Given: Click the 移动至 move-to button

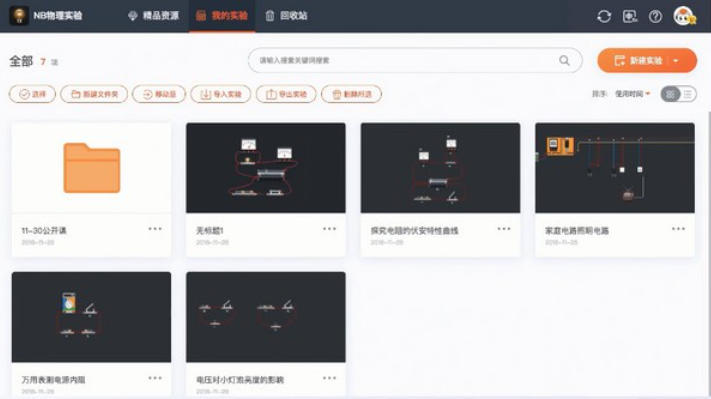Looking at the screenshot, I should click(x=159, y=94).
